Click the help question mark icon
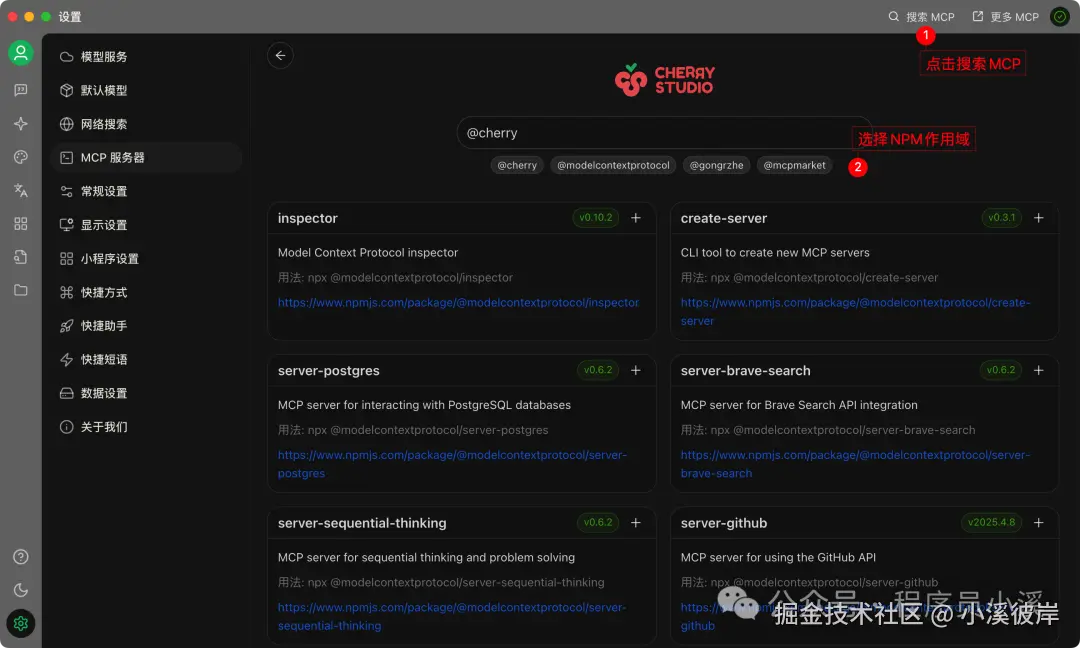 click(x=21, y=556)
